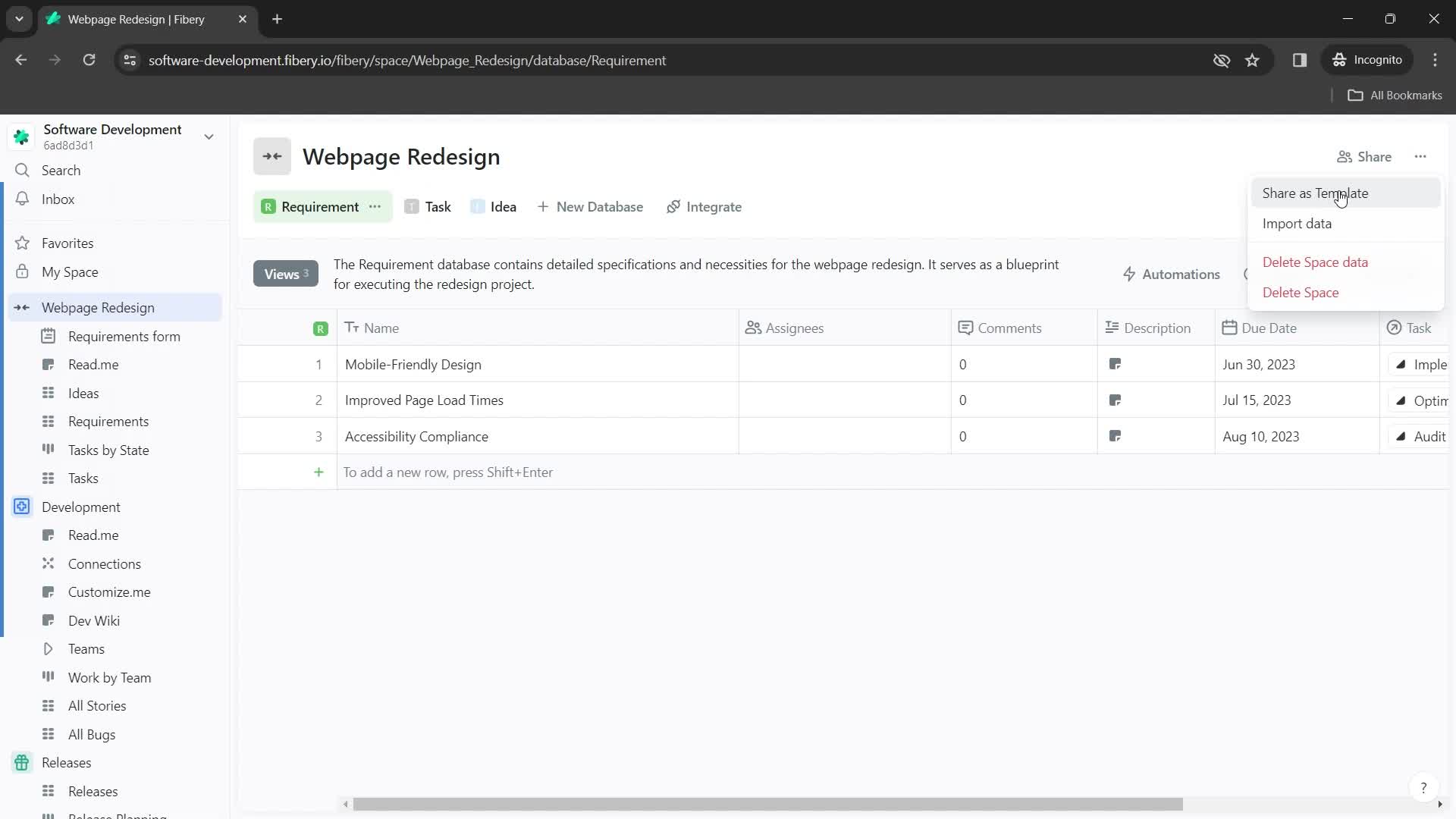
Task: Expand the Development space section
Action: [80, 507]
